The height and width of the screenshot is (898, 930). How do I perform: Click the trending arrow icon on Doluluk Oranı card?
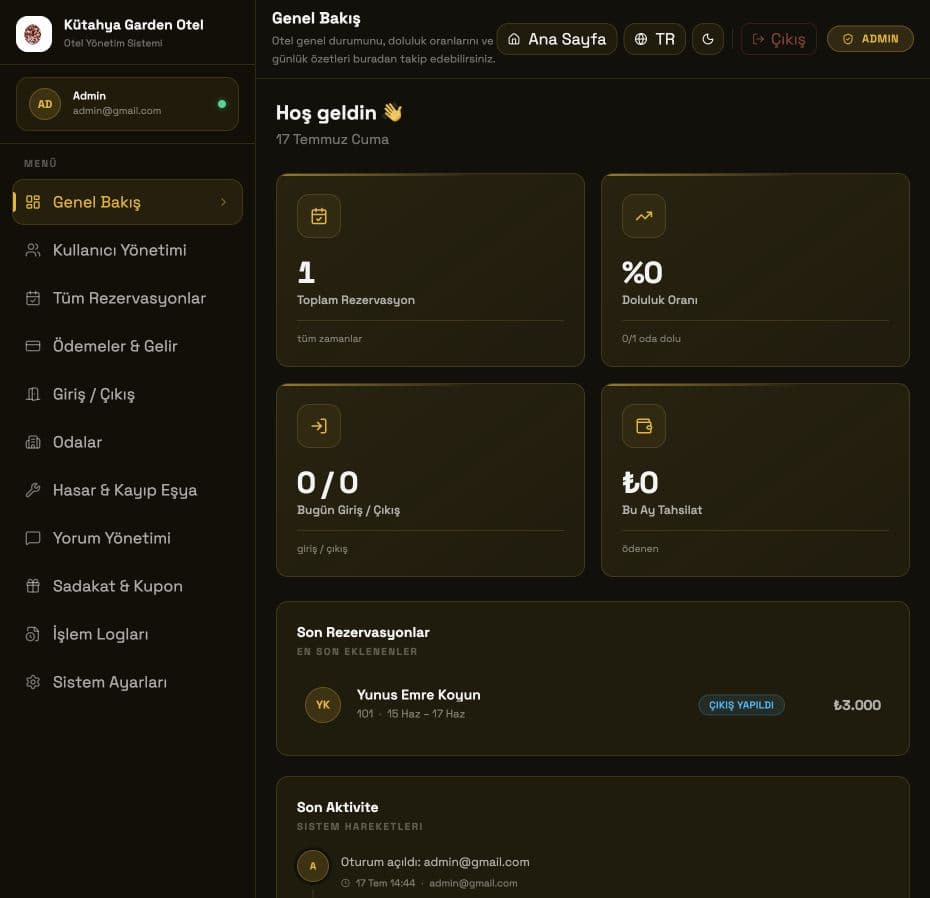[x=644, y=216]
